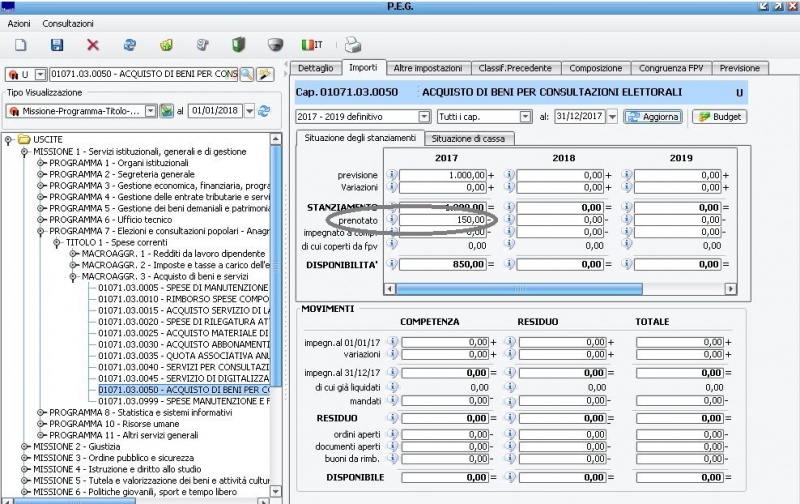Click the new document toolbar icon
800x504 pixels.
coord(20,45)
